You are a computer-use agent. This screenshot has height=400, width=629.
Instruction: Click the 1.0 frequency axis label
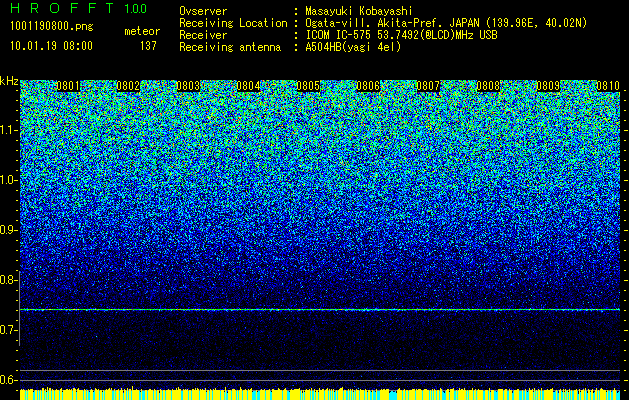8,180
